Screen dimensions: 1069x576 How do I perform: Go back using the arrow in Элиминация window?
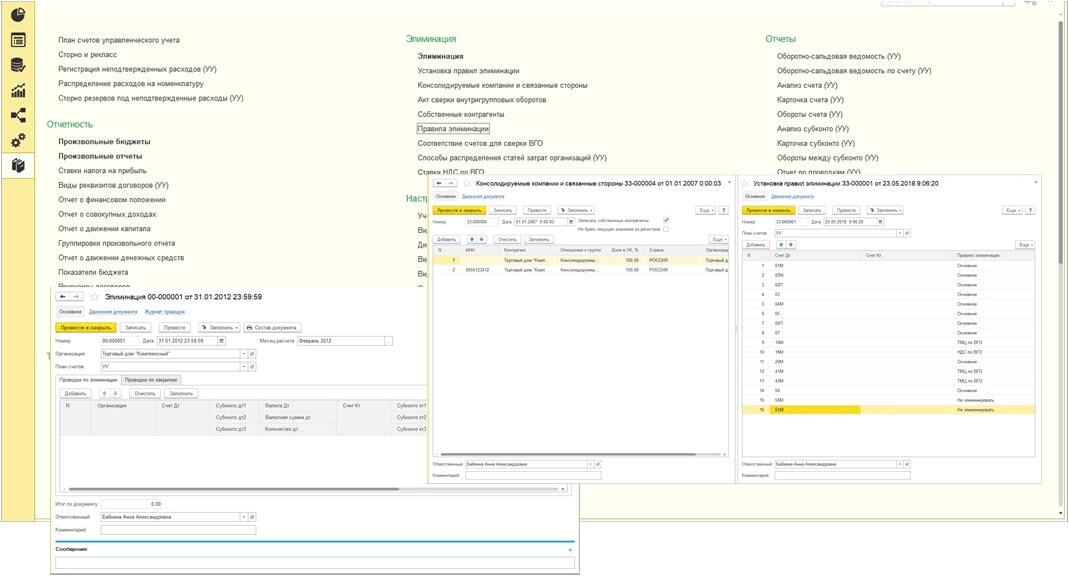[x=63, y=297]
